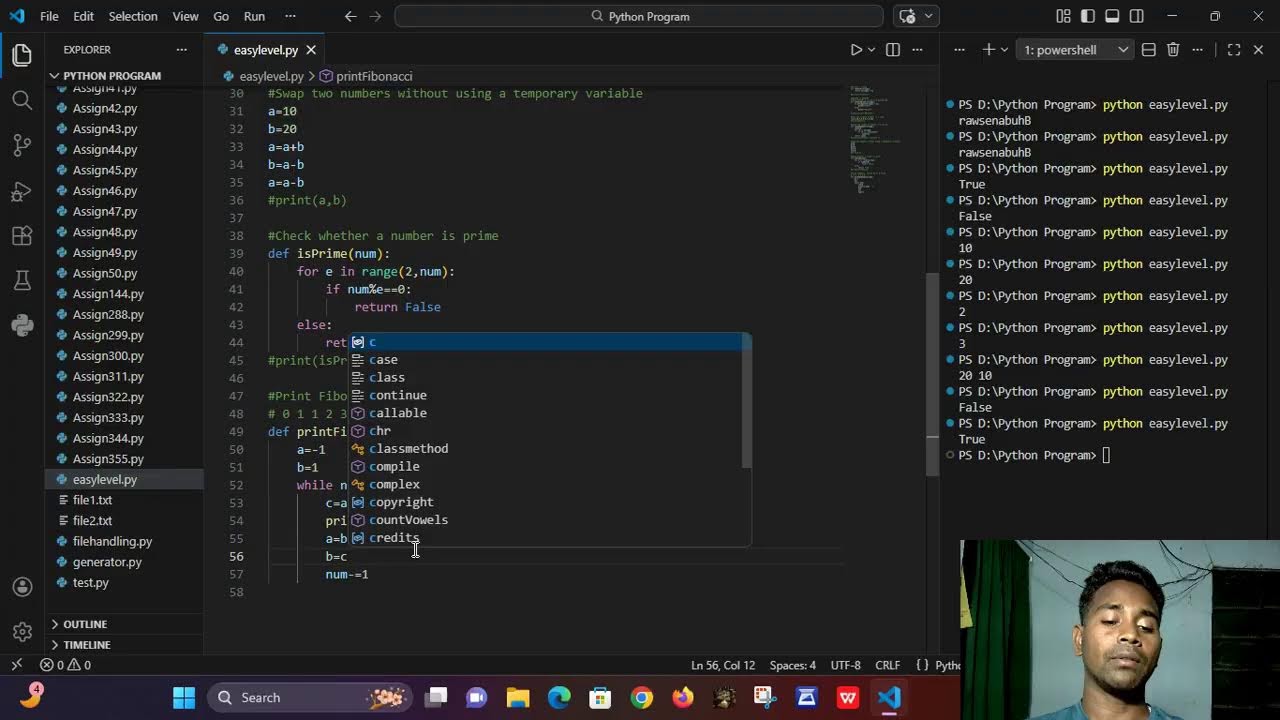The image size is (1280, 720).
Task: Kill terminal with trash icon
Action: [x=1173, y=50]
